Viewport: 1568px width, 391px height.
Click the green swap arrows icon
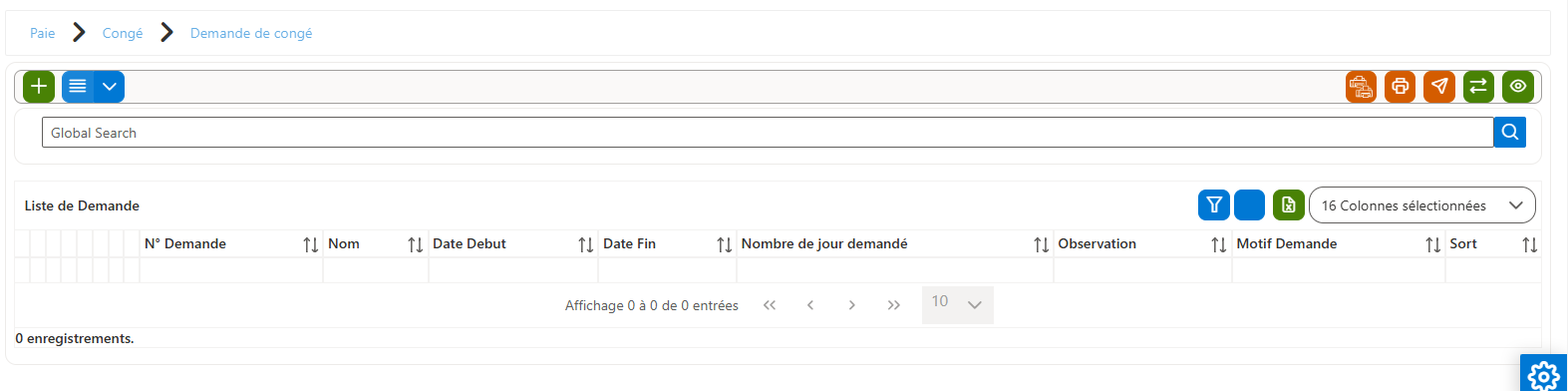1478,87
